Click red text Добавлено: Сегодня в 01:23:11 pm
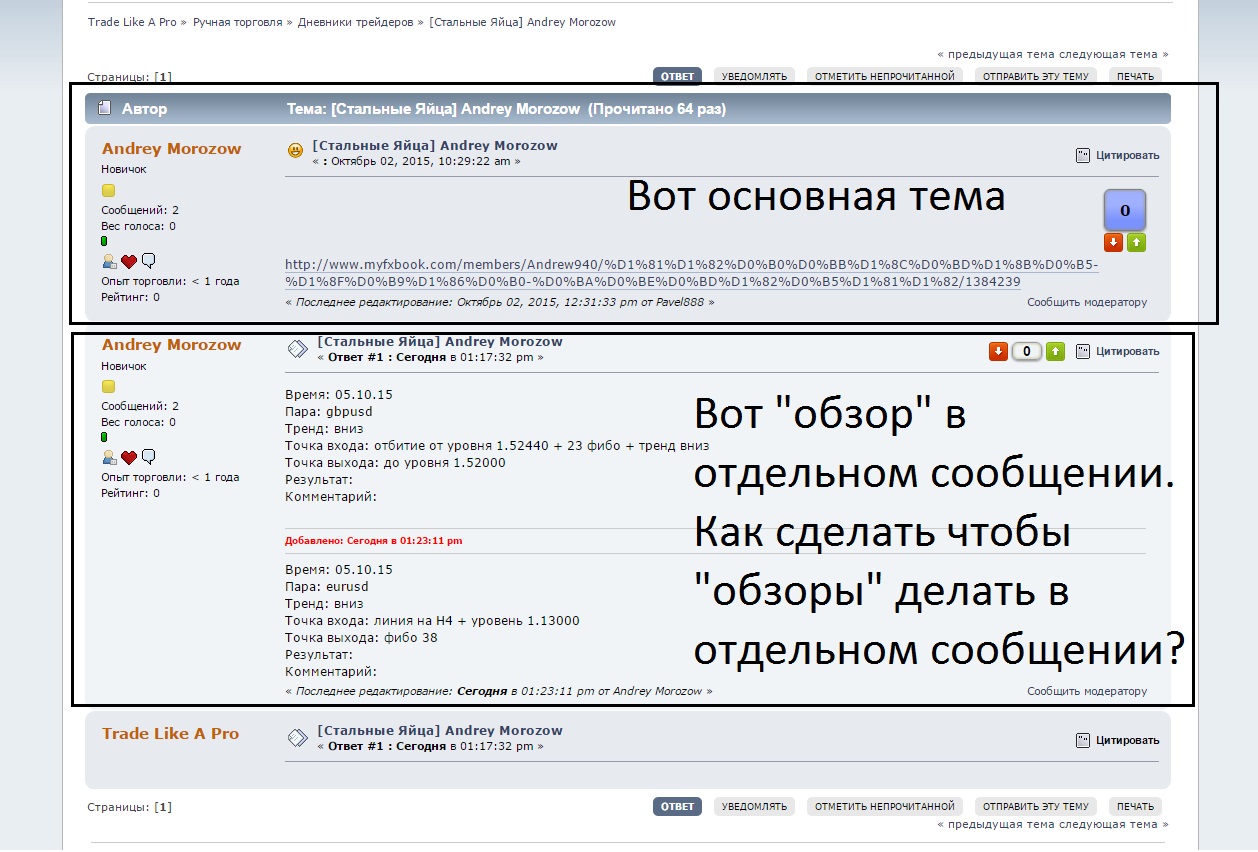1258x852 pixels. tap(374, 541)
